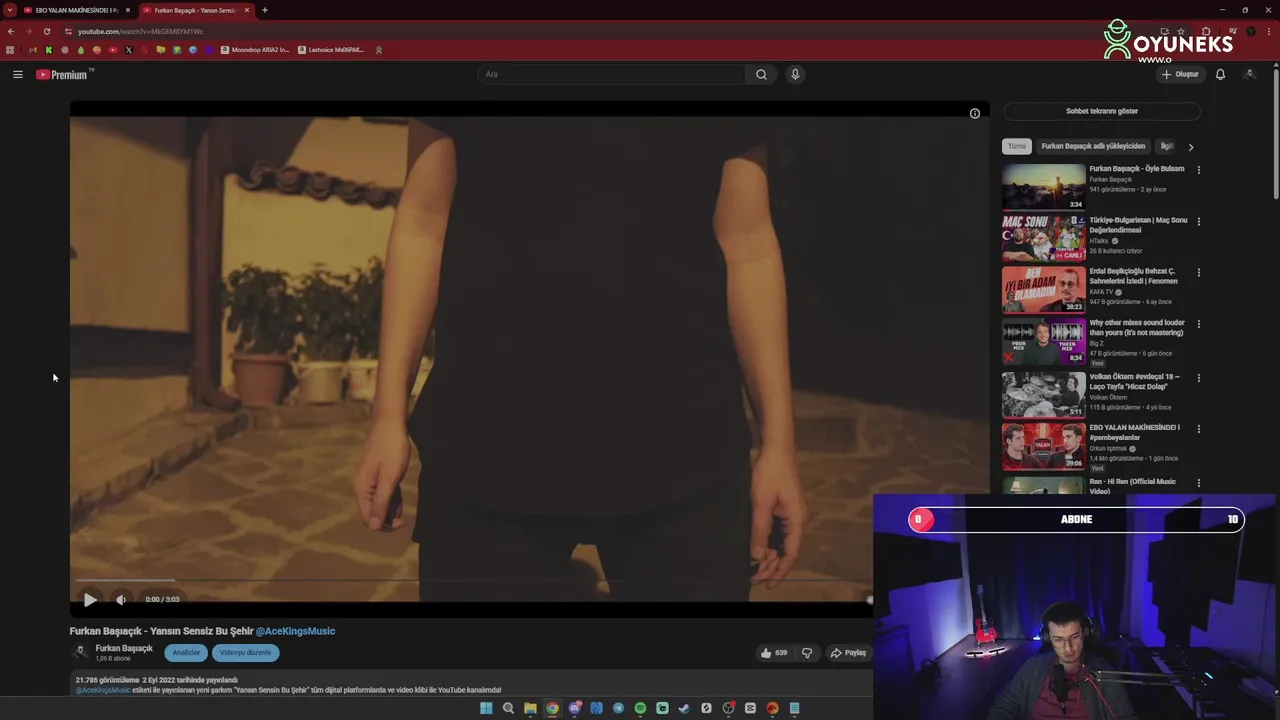Open Discord from taskbar
The image size is (1280, 720).
[x=574, y=708]
